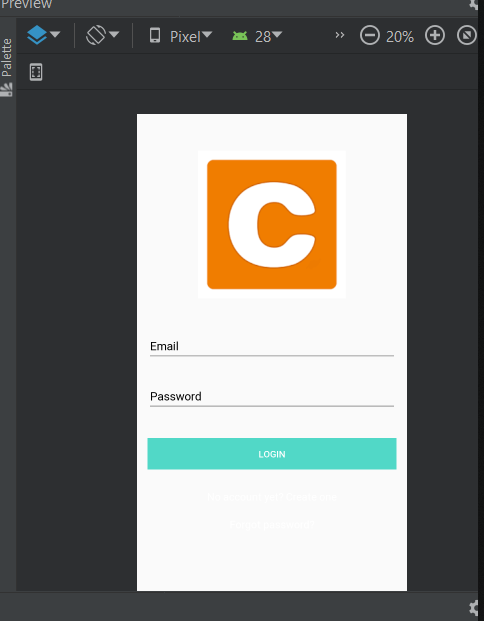Zoom out with the minus icon
Viewport: 484px width, 621px height.
(x=370, y=36)
